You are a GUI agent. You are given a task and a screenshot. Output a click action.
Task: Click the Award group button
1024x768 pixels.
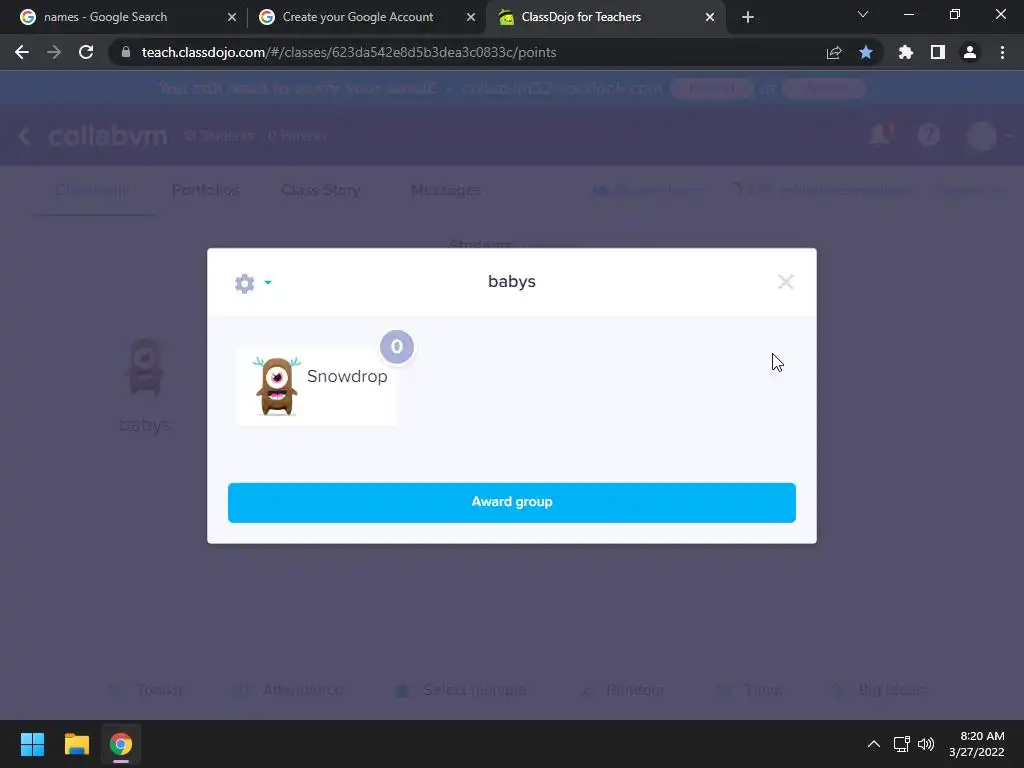coord(511,502)
